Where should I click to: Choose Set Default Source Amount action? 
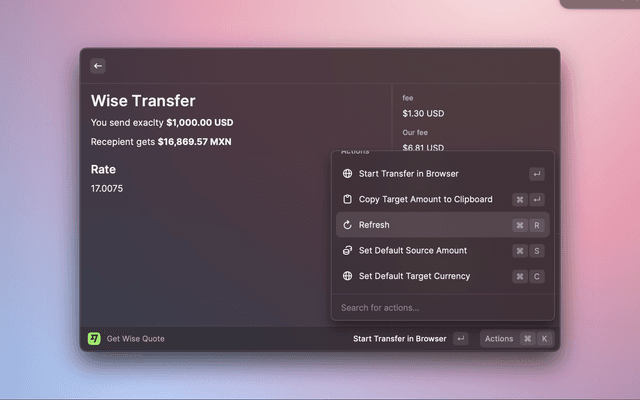413,250
